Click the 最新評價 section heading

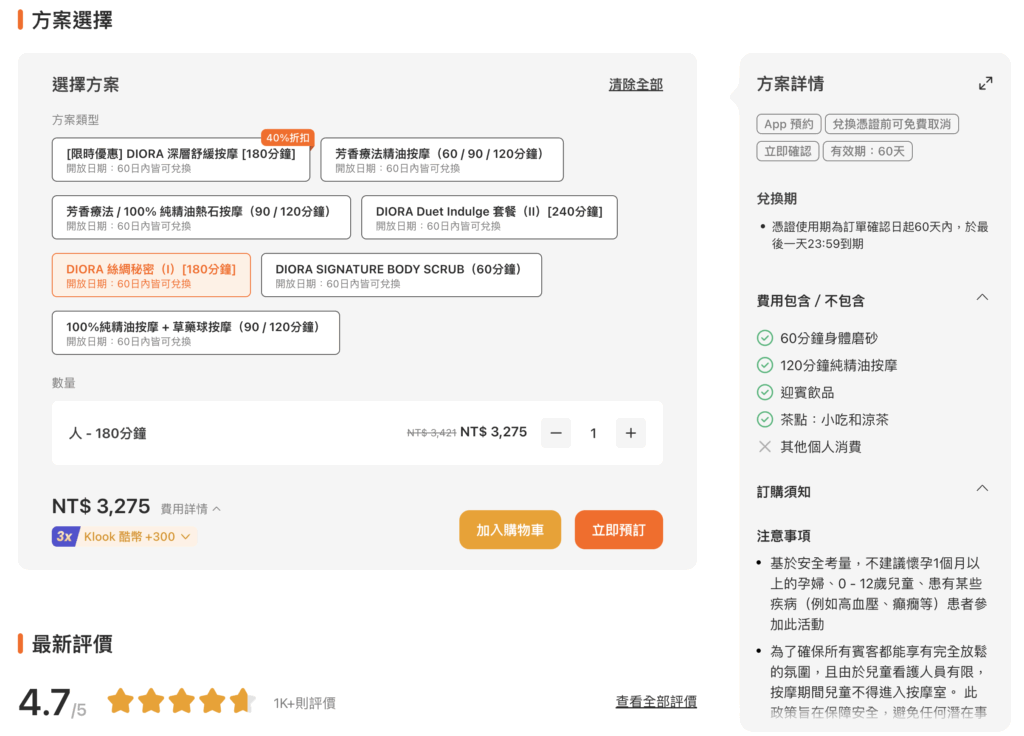tap(72, 644)
